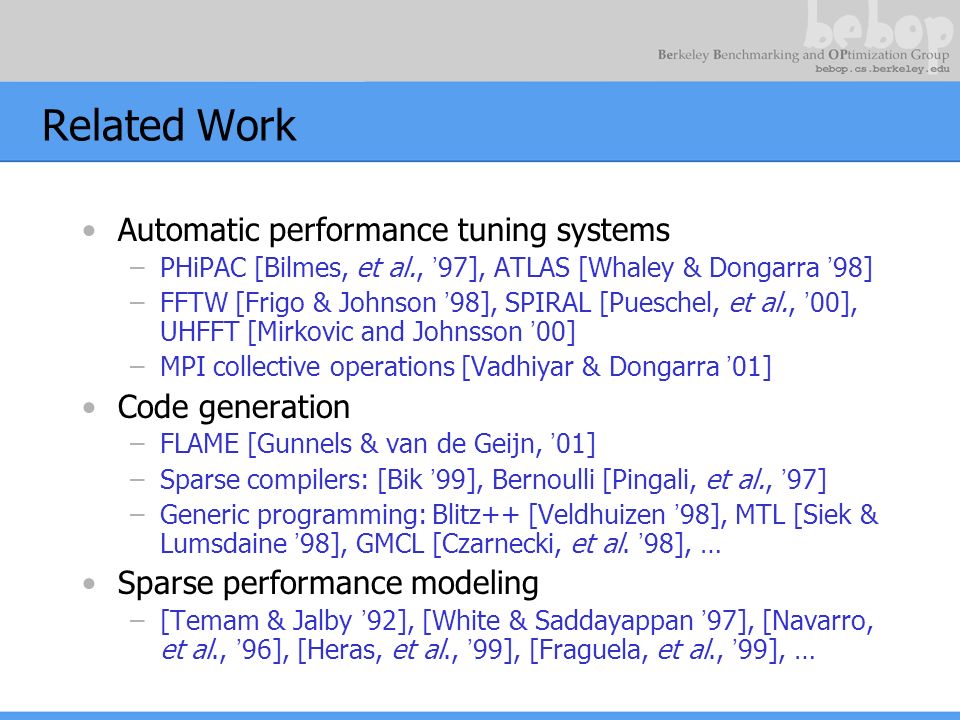The image size is (960, 720).
Task: Select the 'Lumsdaine '98], GMCL [Czarnecki' line
Action: 440,544
